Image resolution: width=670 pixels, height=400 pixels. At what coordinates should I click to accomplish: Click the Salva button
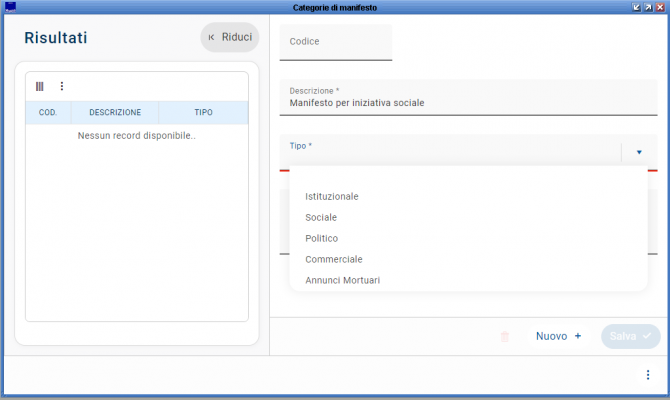pos(630,336)
